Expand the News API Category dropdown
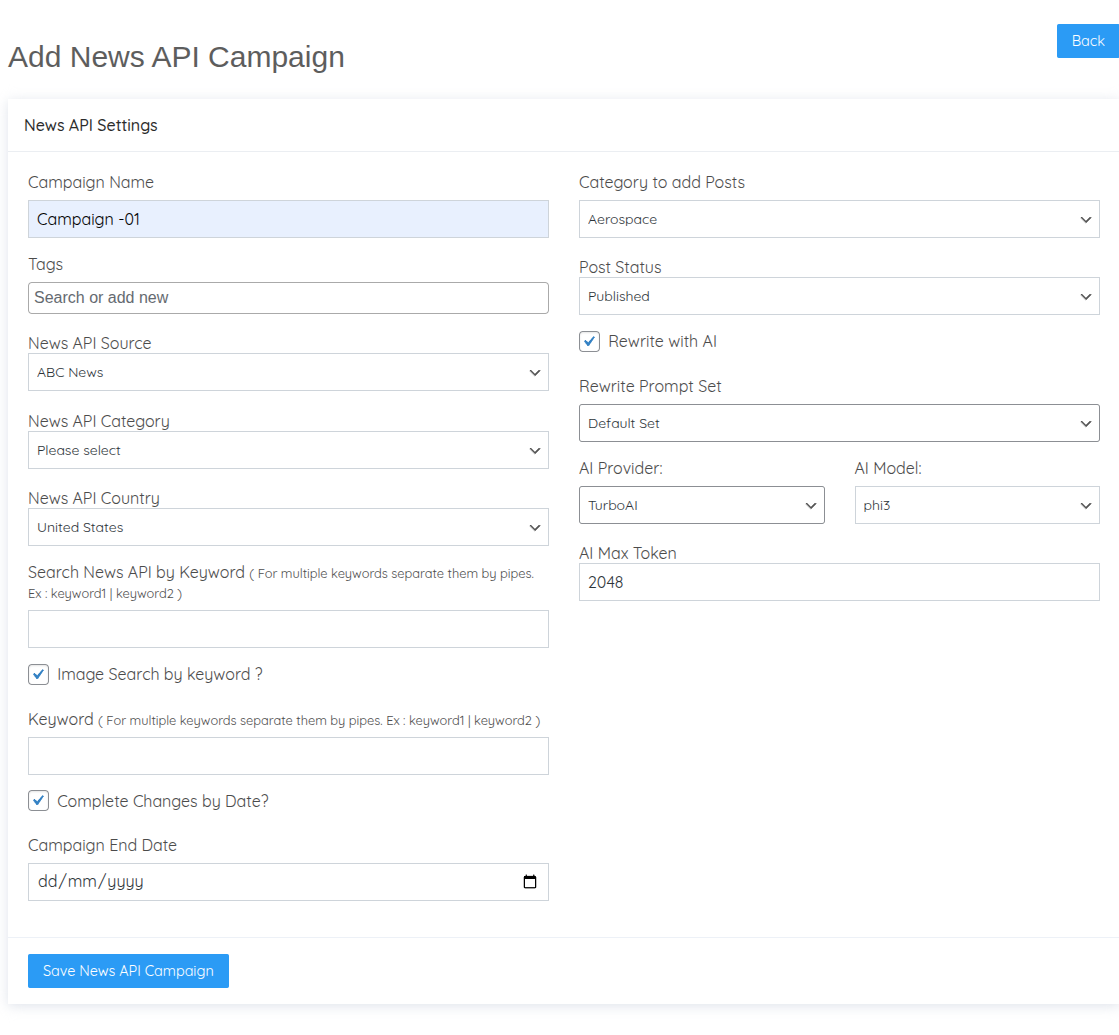The width and height of the screenshot is (1119, 1035). pyautogui.click(x=288, y=450)
